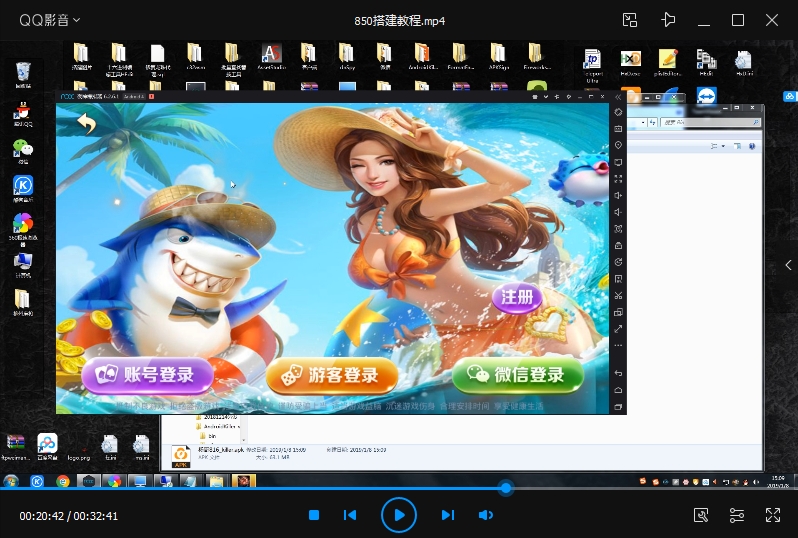Tap Nox Android back button
The image size is (798, 538).
[x=618, y=373]
